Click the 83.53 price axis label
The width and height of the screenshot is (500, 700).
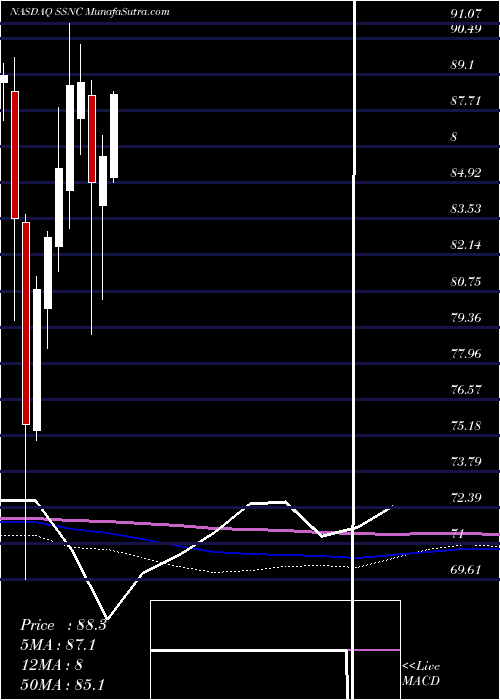[466, 209]
